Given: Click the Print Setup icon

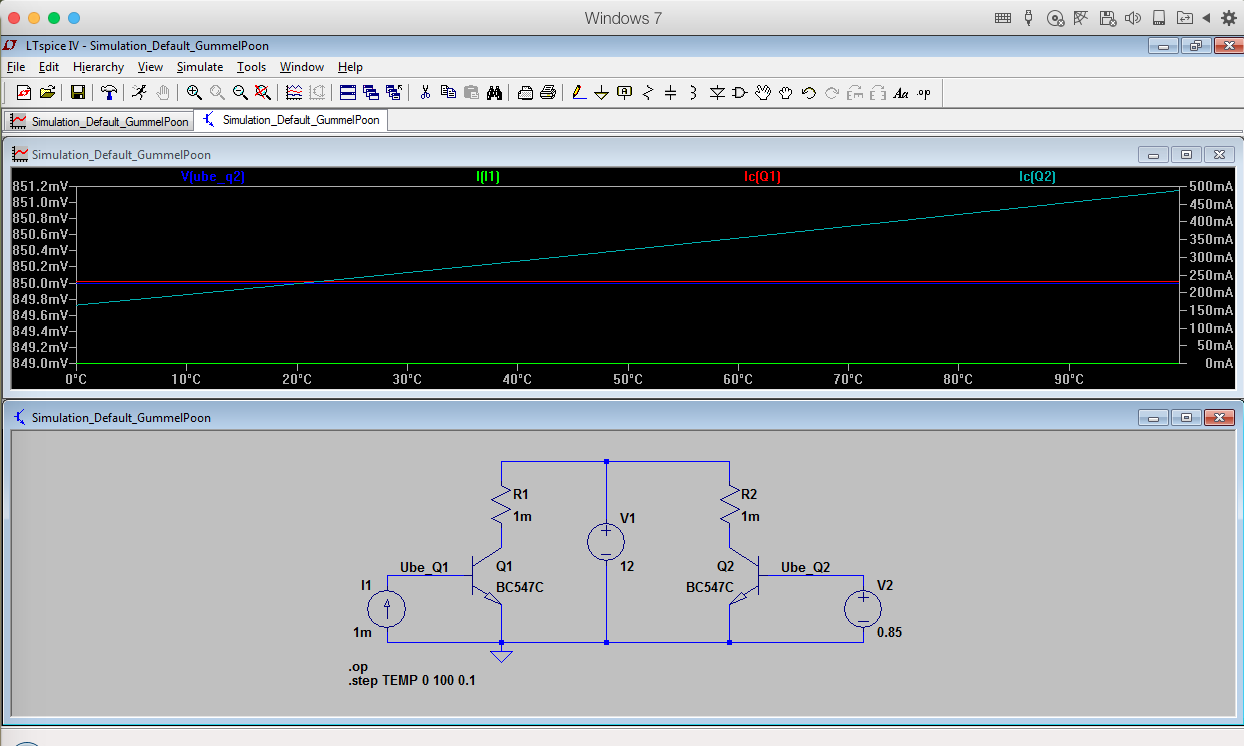Looking at the screenshot, I should click(525, 93).
